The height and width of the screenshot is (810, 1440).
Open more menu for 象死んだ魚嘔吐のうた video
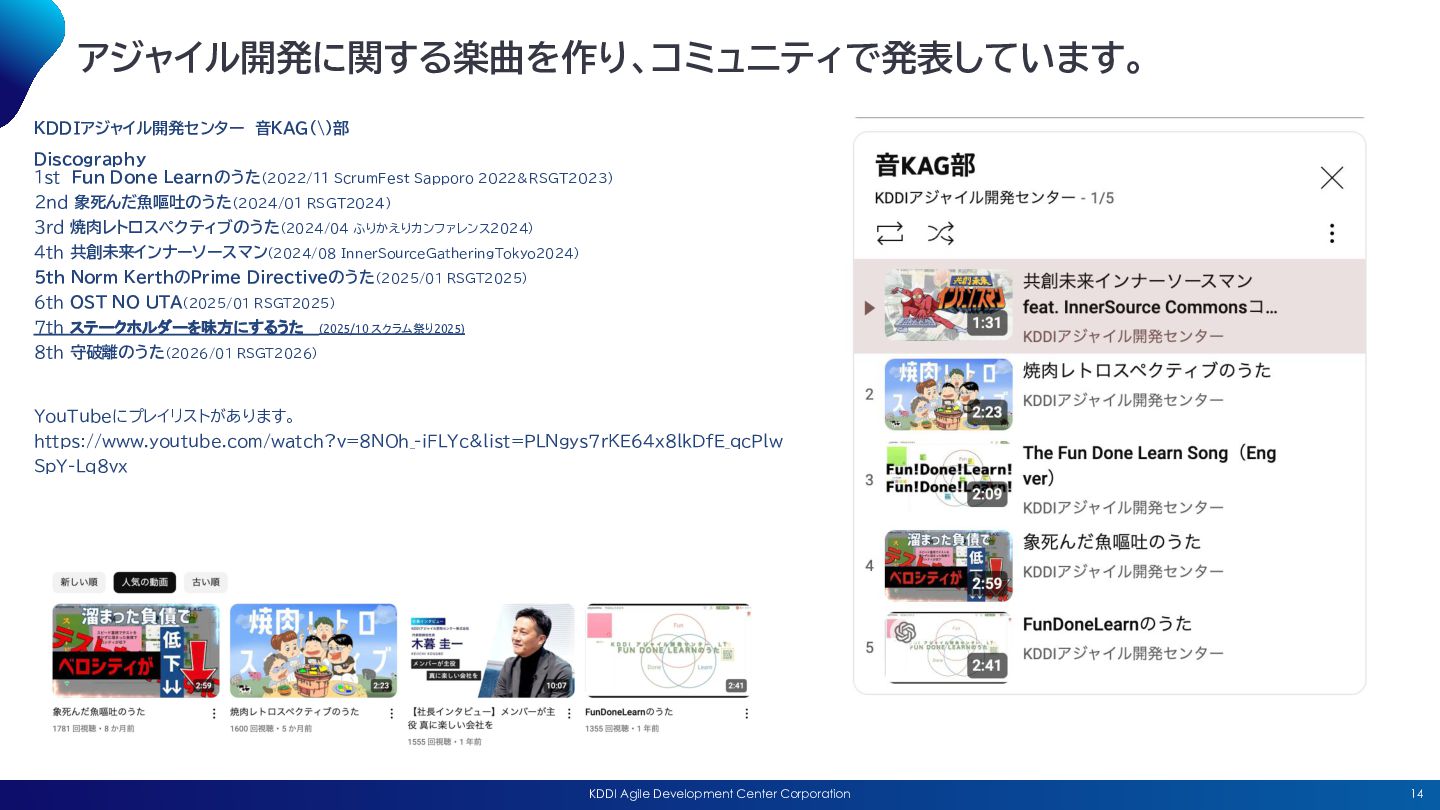point(213,713)
